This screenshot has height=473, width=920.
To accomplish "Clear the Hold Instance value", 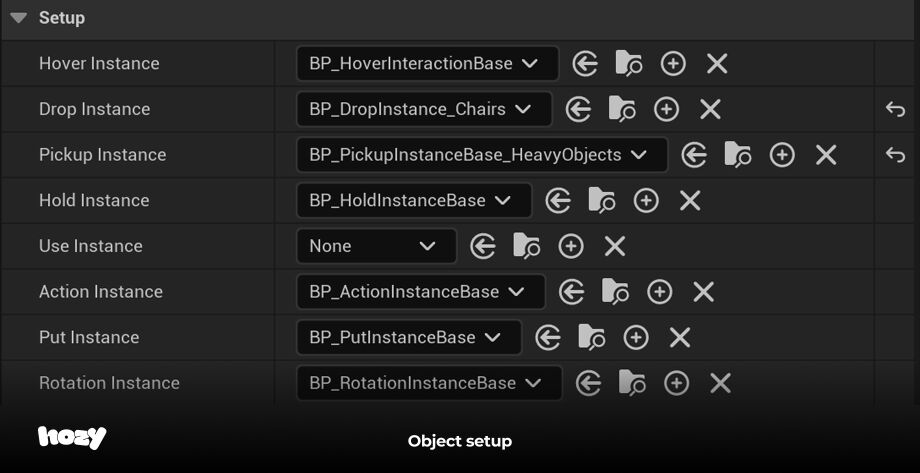I will pyautogui.click(x=690, y=201).
